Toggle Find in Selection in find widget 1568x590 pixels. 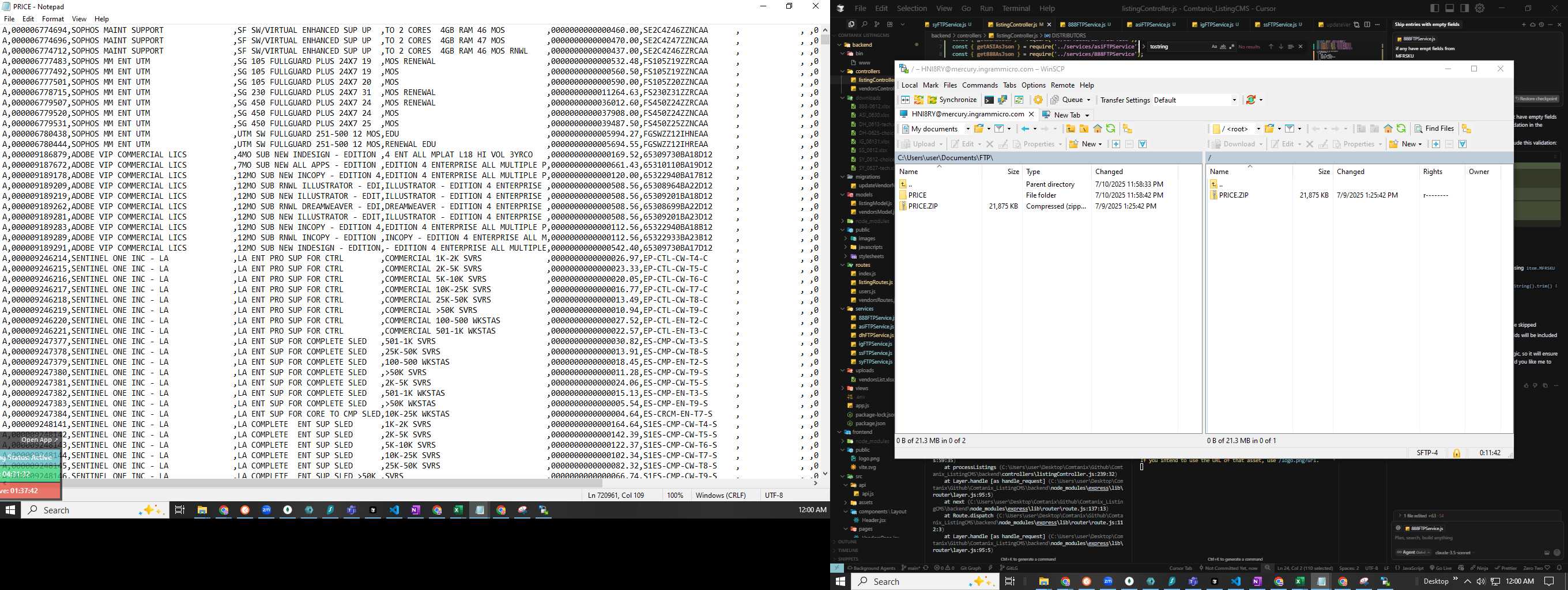1291,47
